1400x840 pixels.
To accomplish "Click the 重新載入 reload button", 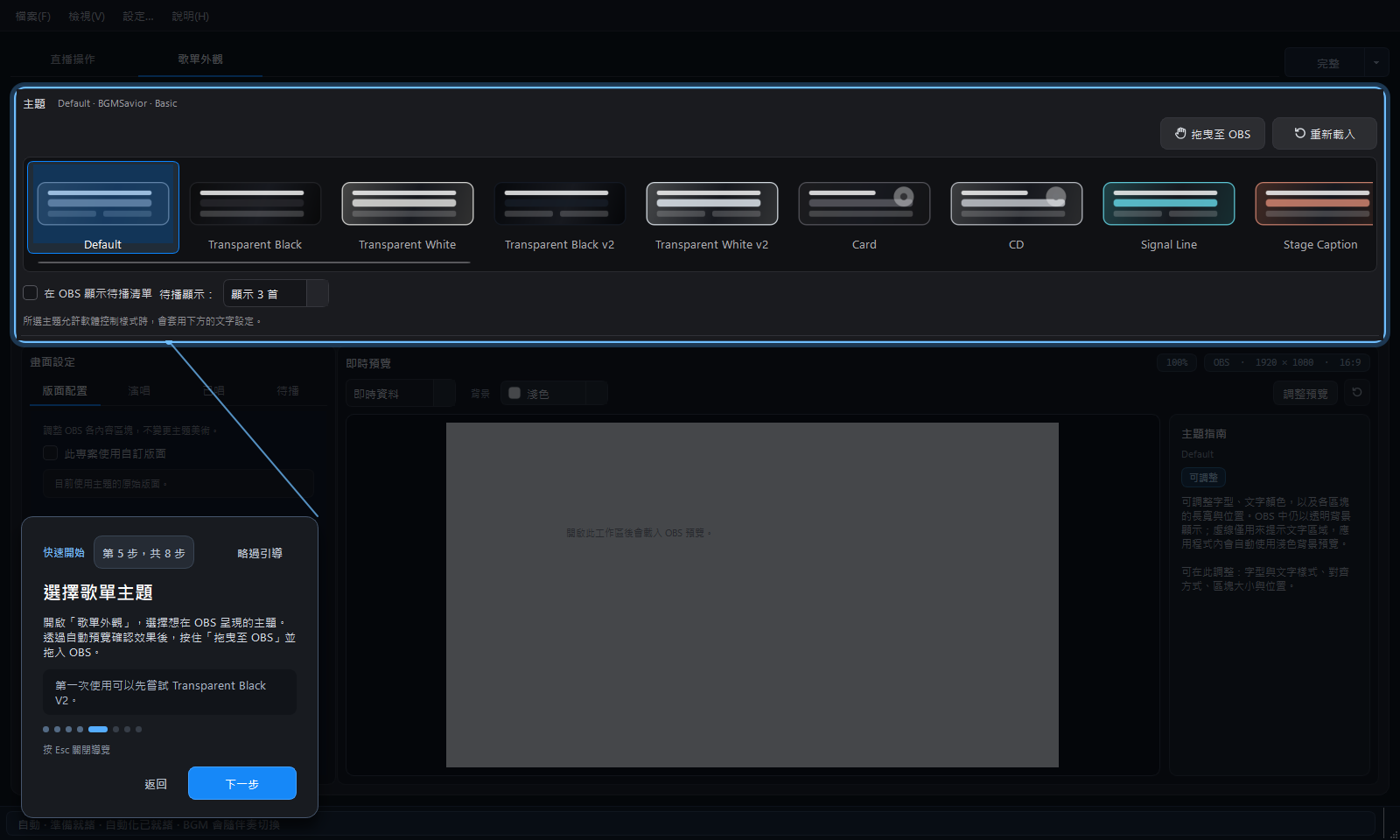I will [x=1324, y=134].
